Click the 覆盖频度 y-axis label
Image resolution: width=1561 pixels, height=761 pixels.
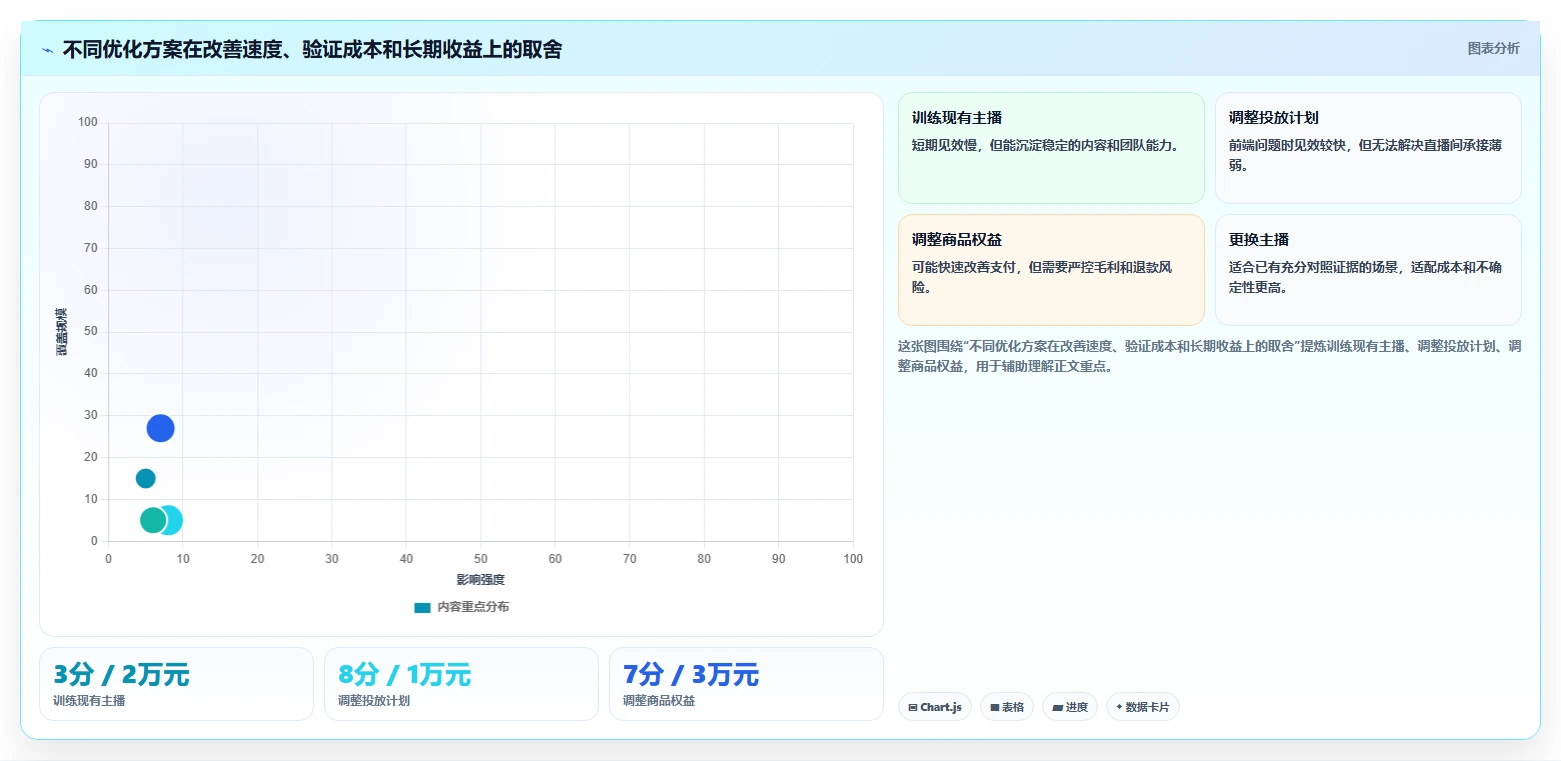coord(61,332)
